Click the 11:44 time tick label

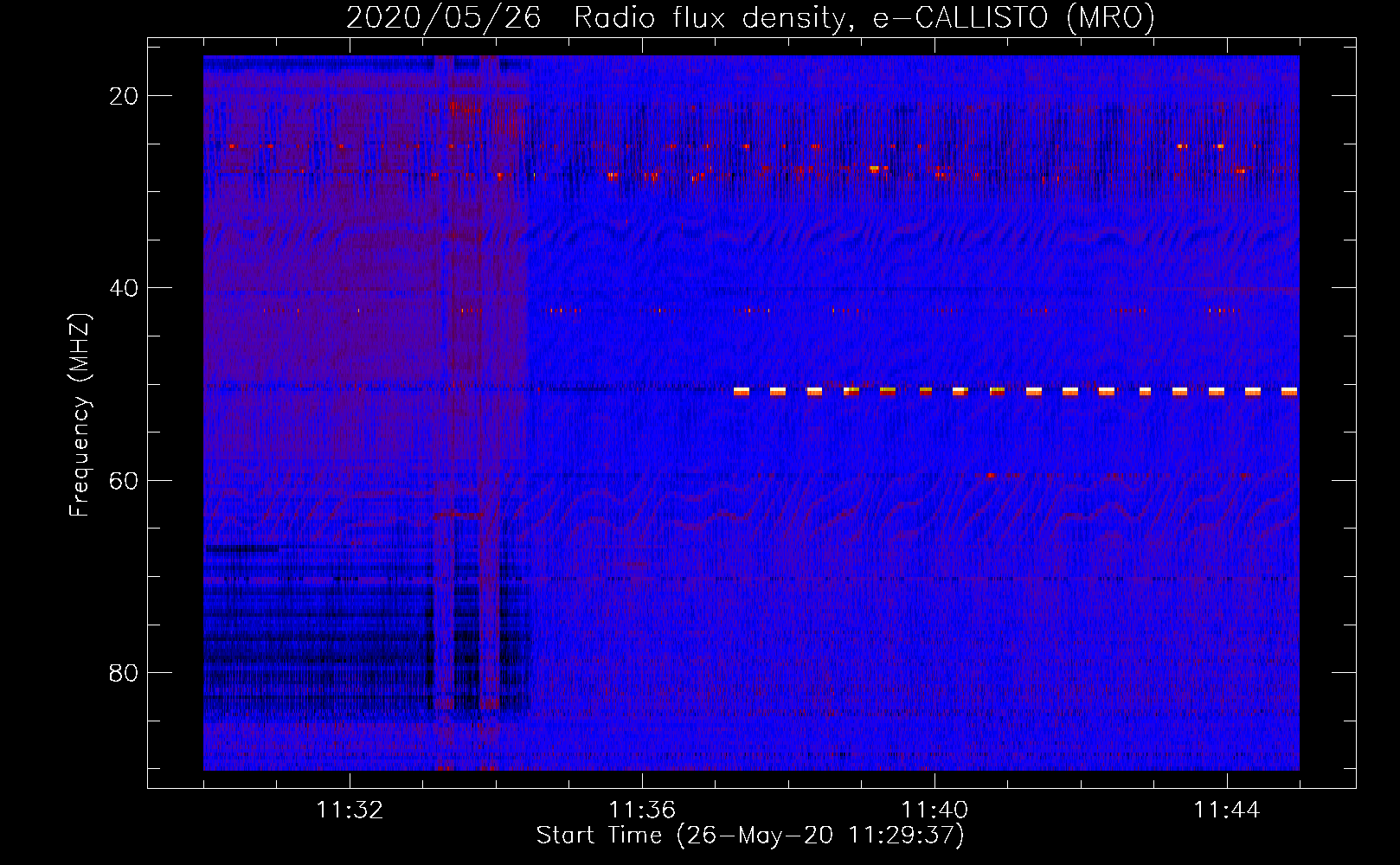point(1227,811)
